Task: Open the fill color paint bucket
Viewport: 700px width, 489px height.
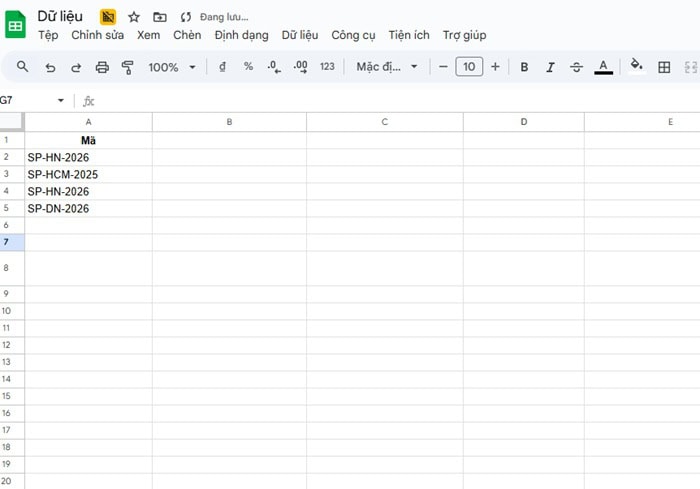Action: pyautogui.click(x=635, y=67)
